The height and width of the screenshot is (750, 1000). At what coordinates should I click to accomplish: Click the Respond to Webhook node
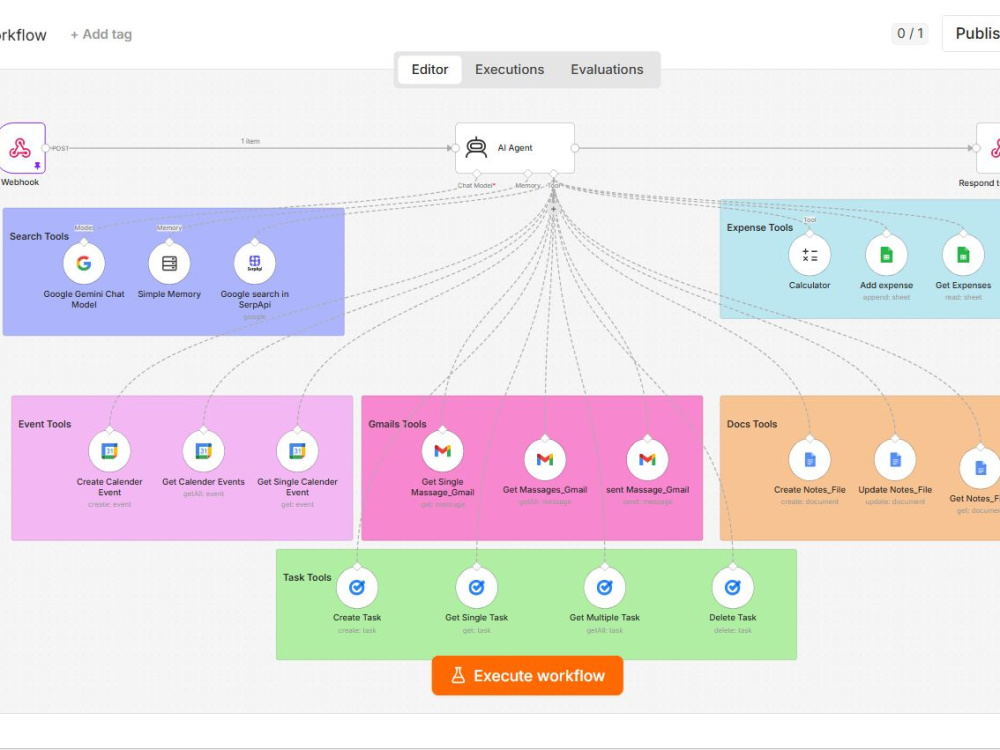tap(989, 148)
